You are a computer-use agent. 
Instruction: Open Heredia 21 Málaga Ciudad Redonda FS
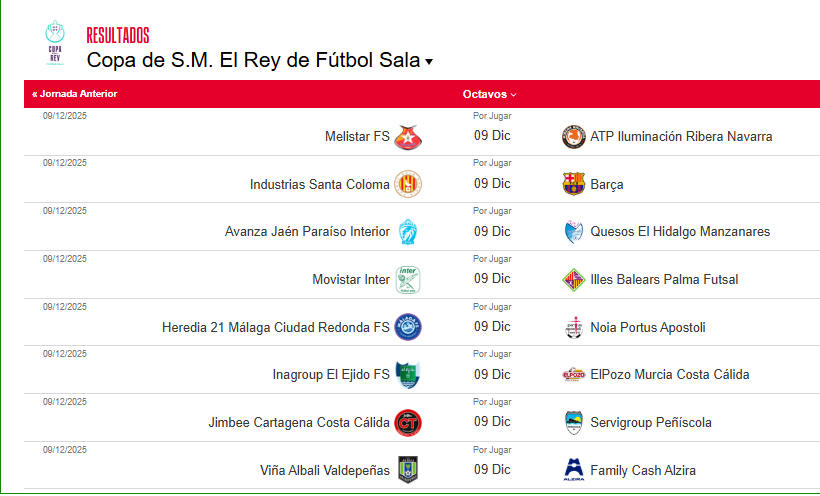276,327
